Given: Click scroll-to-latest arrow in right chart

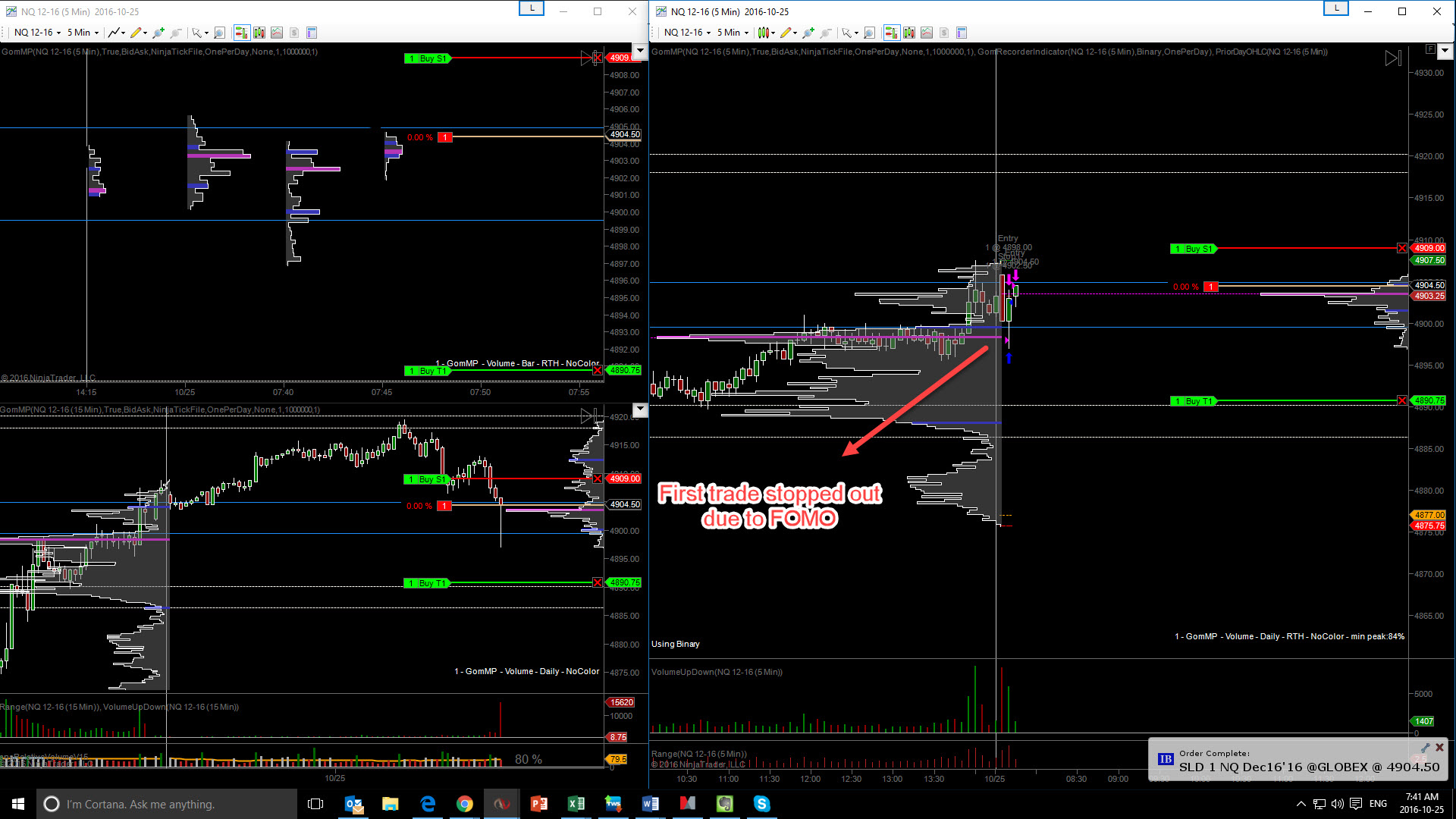Looking at the screenshot, I should coord(1393,58).
